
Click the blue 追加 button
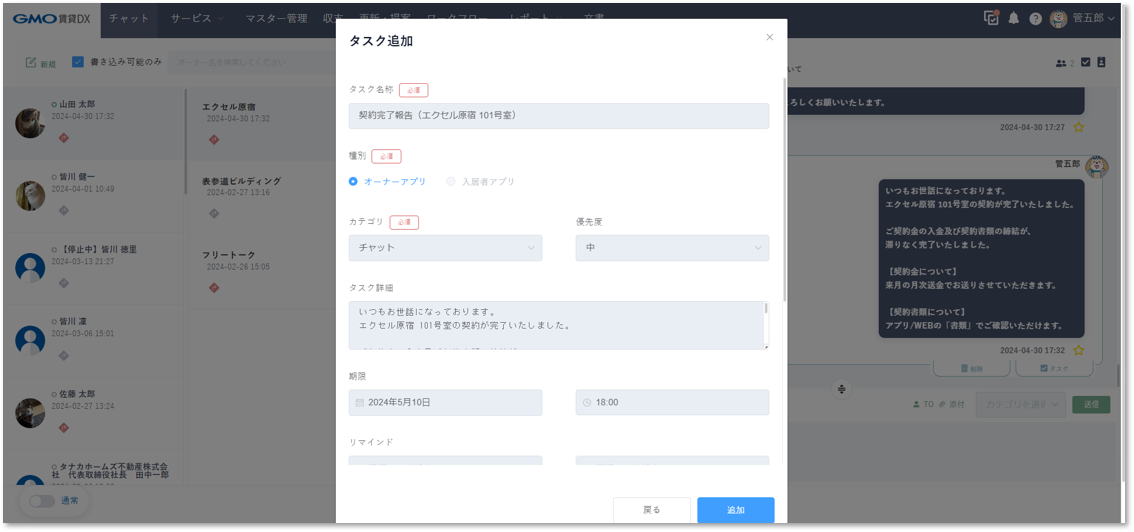pyautogui.click(x=735, y=509)
